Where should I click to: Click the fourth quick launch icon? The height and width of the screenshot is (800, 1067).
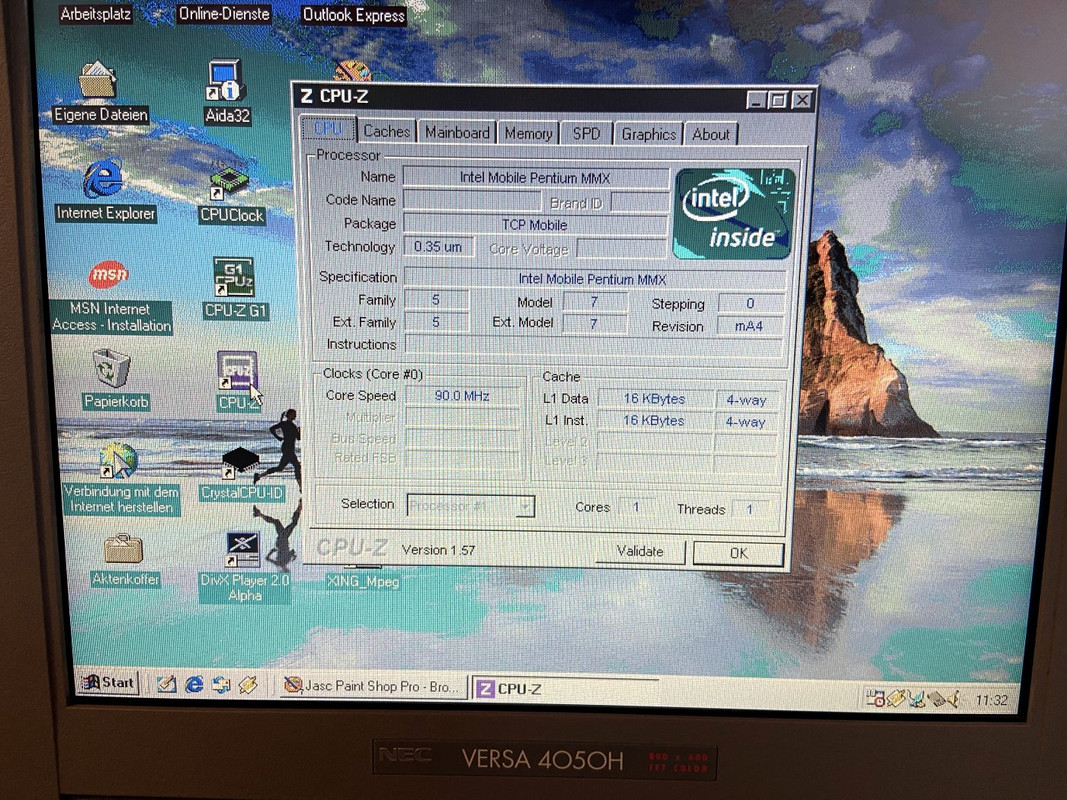[248, 685]
